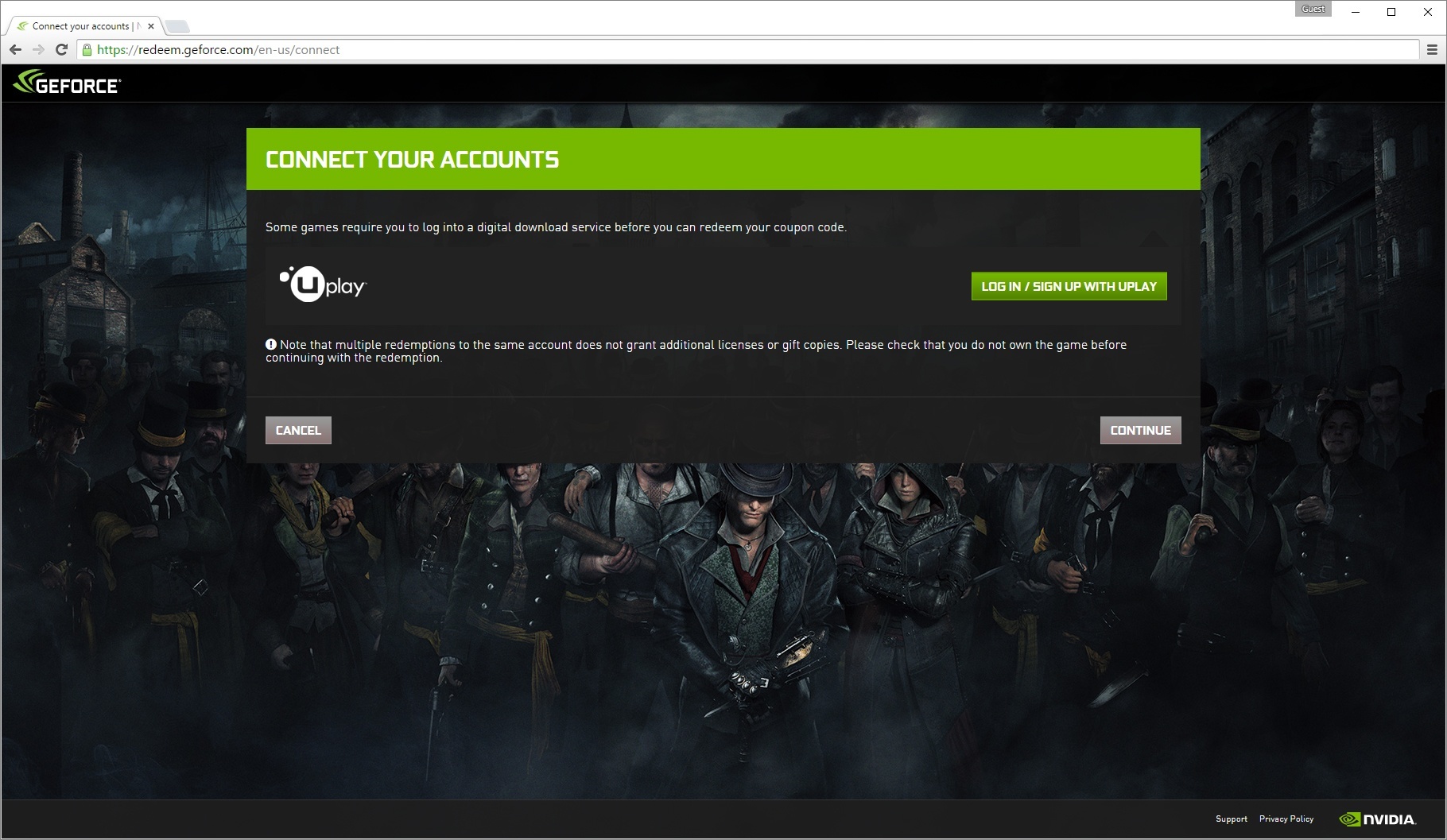Close the browser window
Viewport: 1447px width, 840px height.
click(1427, 11)
